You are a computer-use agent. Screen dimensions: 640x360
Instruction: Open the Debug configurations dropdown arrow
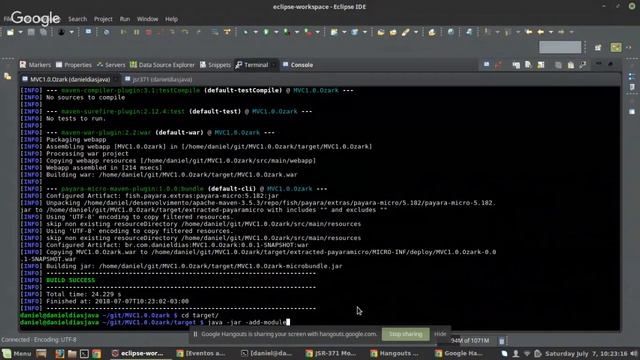click(x=256, y=32)
